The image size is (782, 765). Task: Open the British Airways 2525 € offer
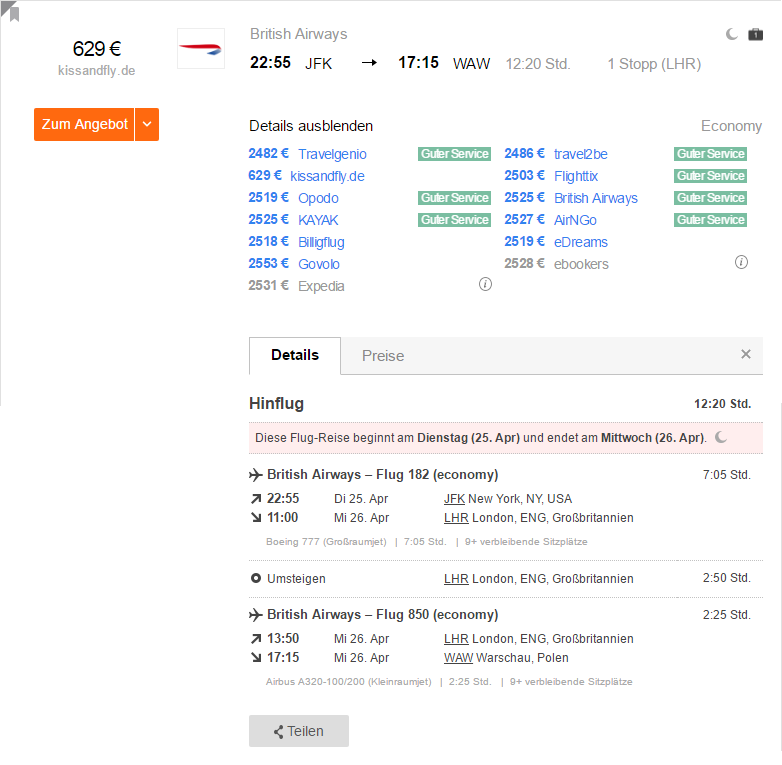click(x=571, y=198)
